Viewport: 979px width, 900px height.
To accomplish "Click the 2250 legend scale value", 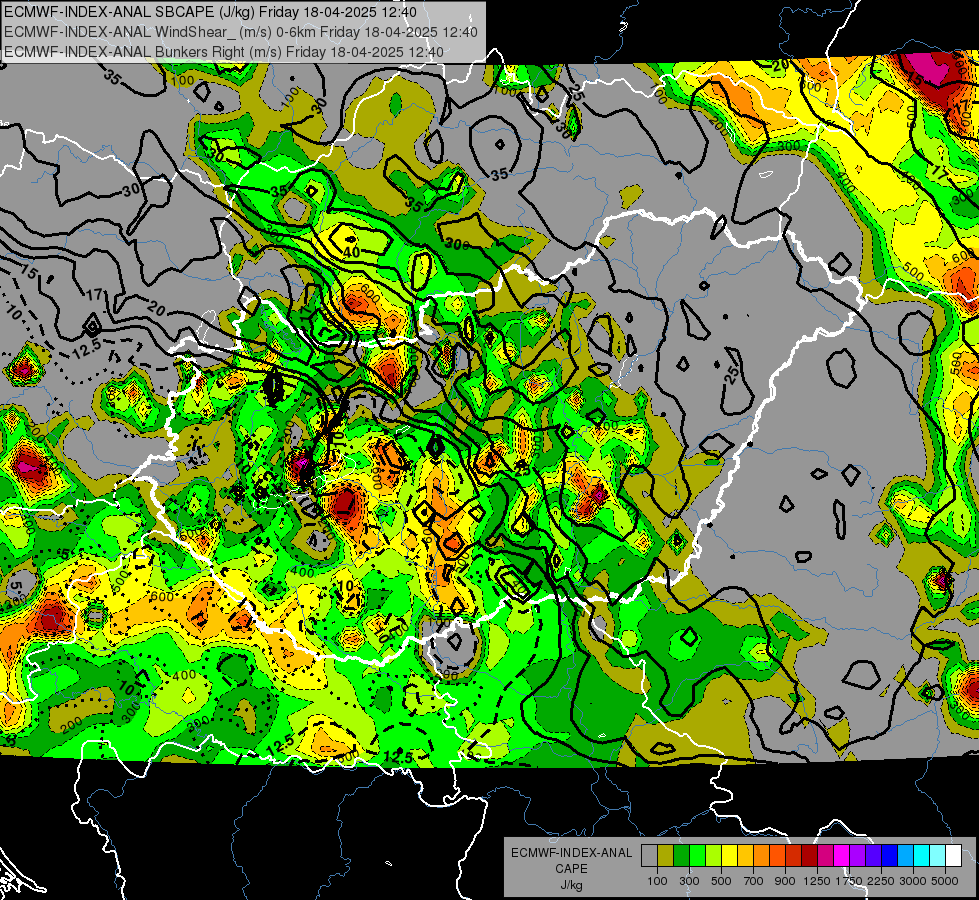I will pos(882,881).
